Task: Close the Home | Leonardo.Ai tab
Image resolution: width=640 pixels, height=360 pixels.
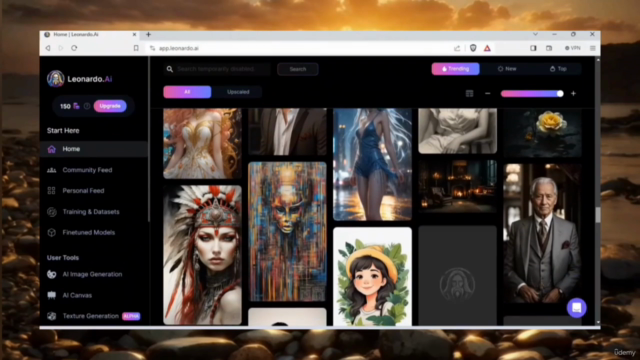Action: pyautogui.click(x=134, y=35)
